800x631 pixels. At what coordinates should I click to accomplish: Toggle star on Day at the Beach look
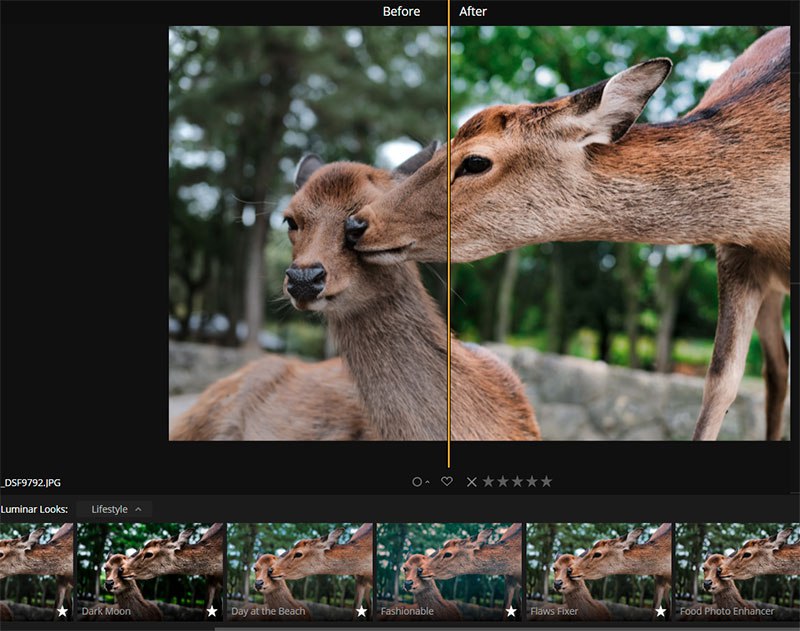tap(361, 611)
